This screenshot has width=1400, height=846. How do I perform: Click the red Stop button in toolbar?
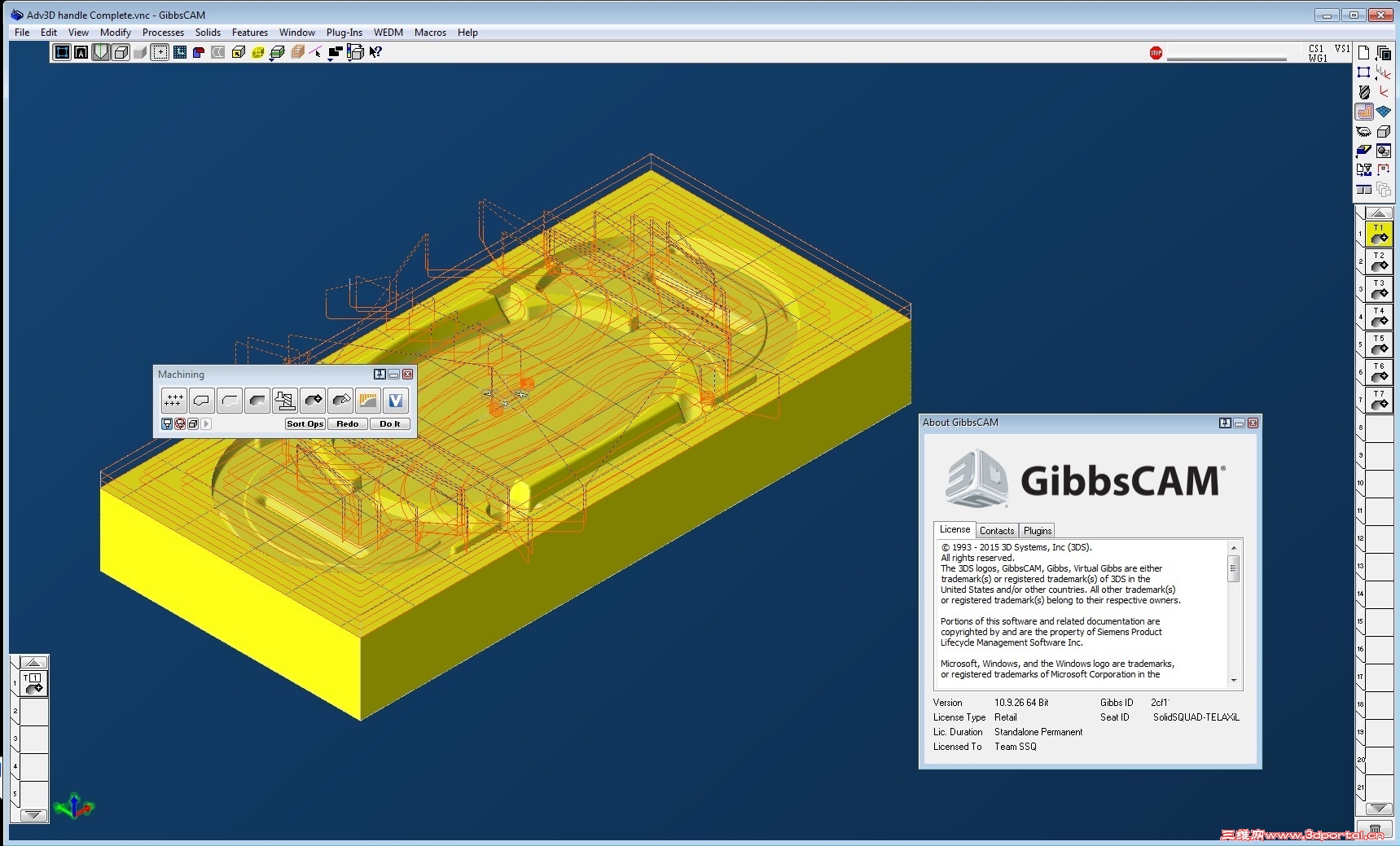tap(1156, 53)
